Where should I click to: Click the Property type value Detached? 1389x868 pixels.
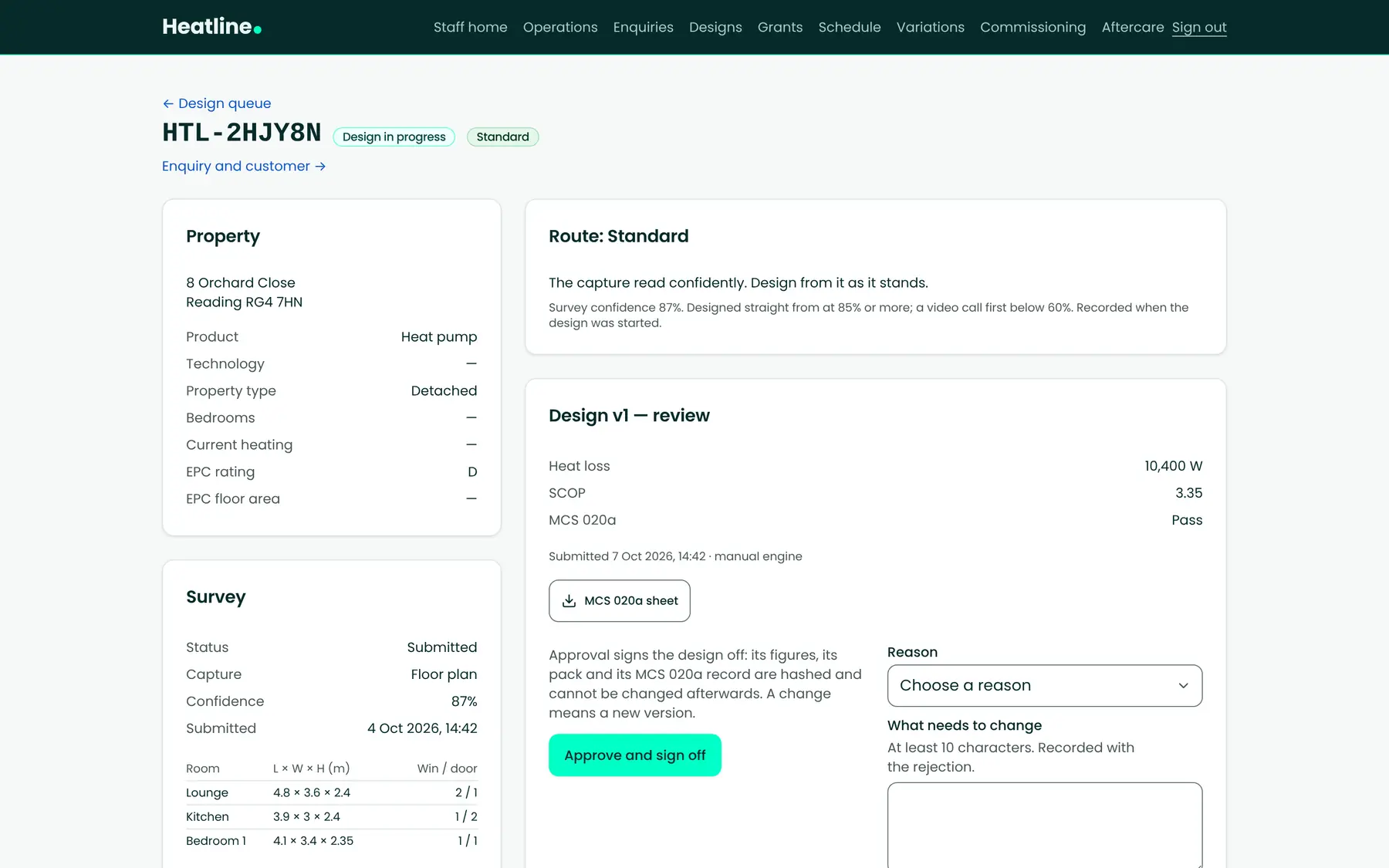444,391
